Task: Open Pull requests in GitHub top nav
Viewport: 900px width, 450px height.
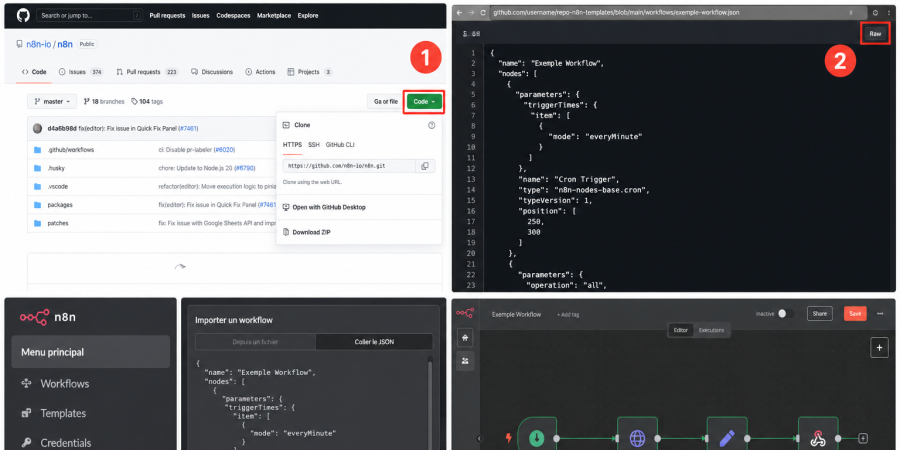Action: pyautogui.click(x=167, y=15)
